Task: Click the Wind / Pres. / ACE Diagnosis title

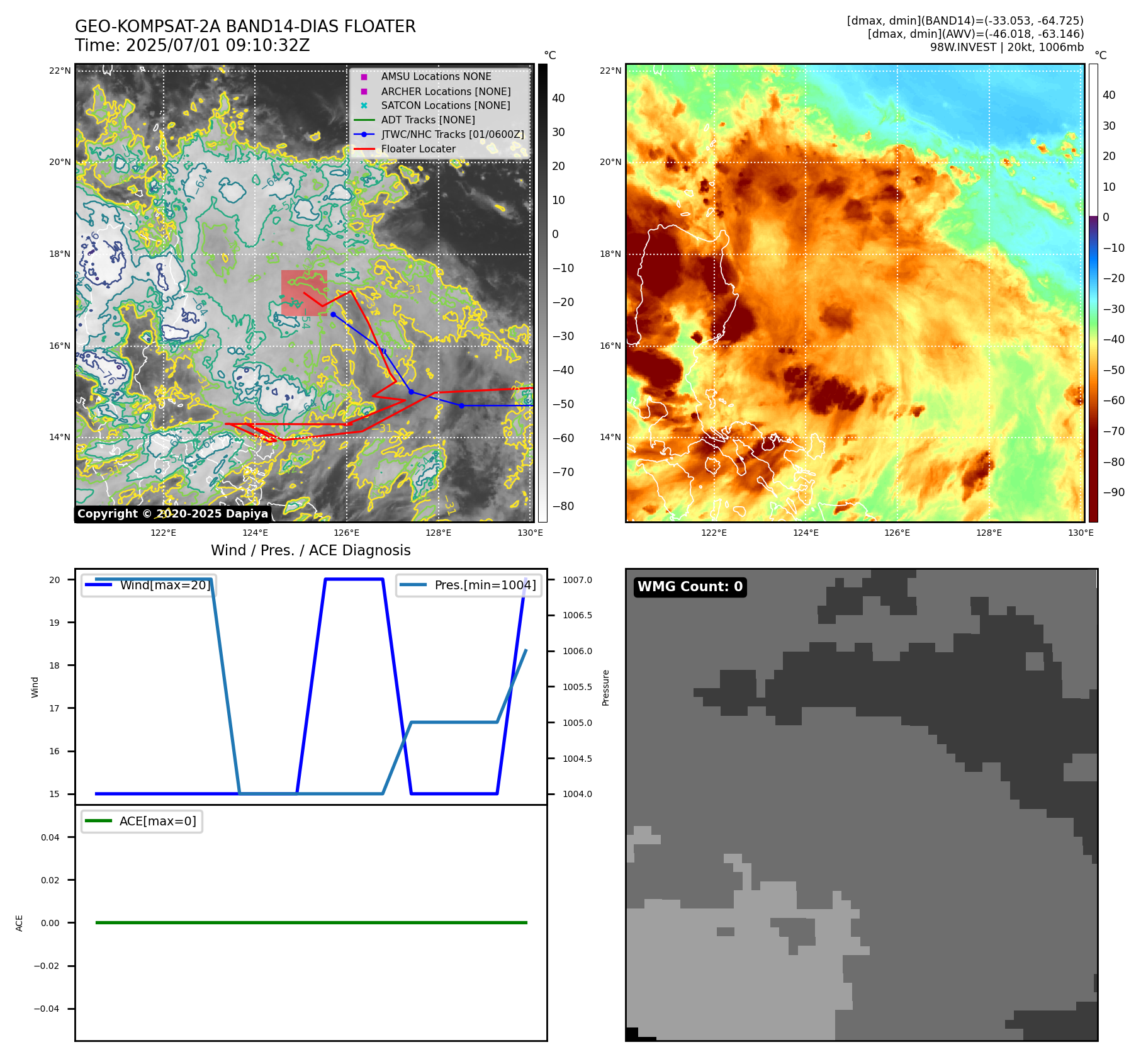Action: [x=311, y=550]
